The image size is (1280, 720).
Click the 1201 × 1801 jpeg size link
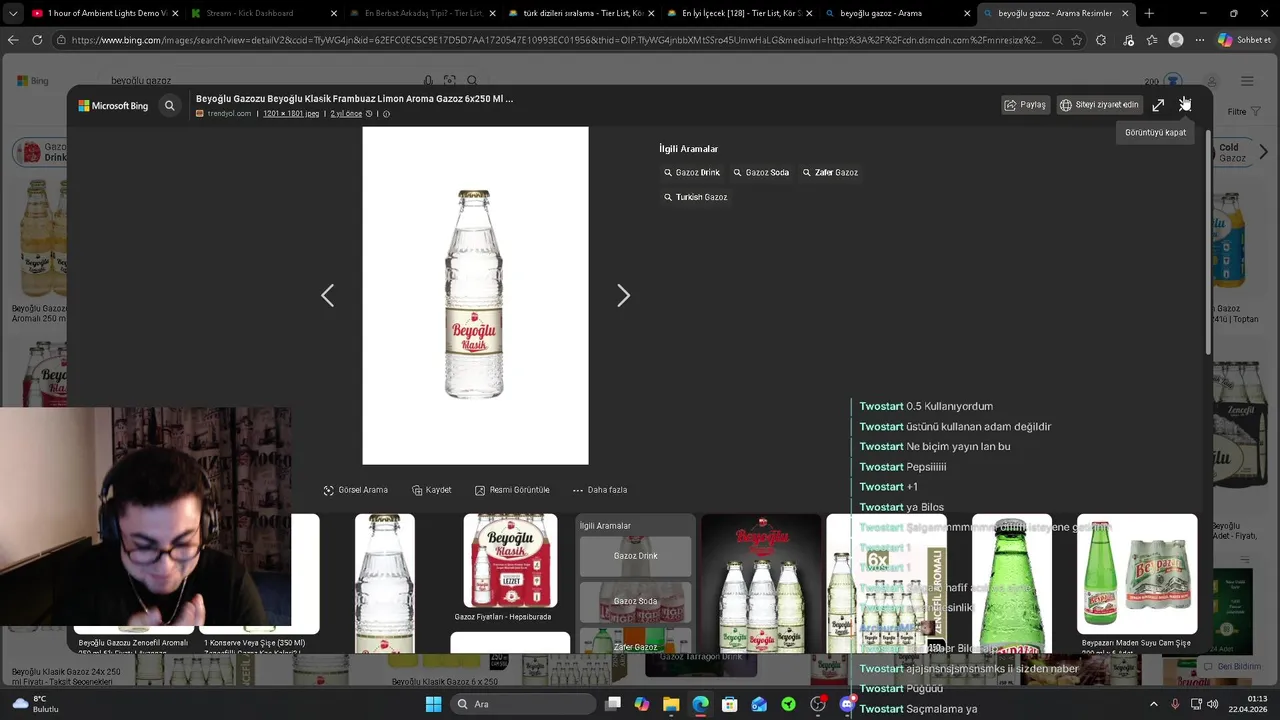coord(291,114)
